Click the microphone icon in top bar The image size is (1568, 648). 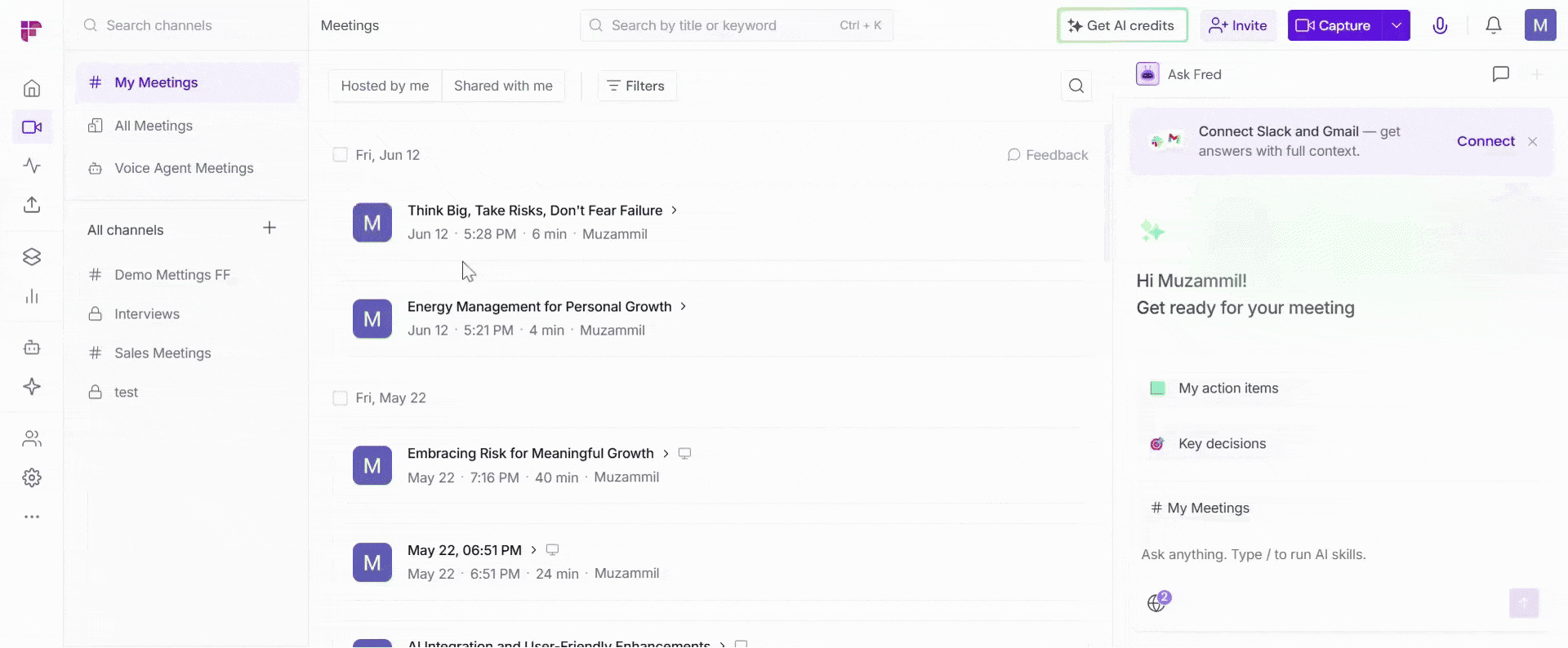pos(1440,25)
